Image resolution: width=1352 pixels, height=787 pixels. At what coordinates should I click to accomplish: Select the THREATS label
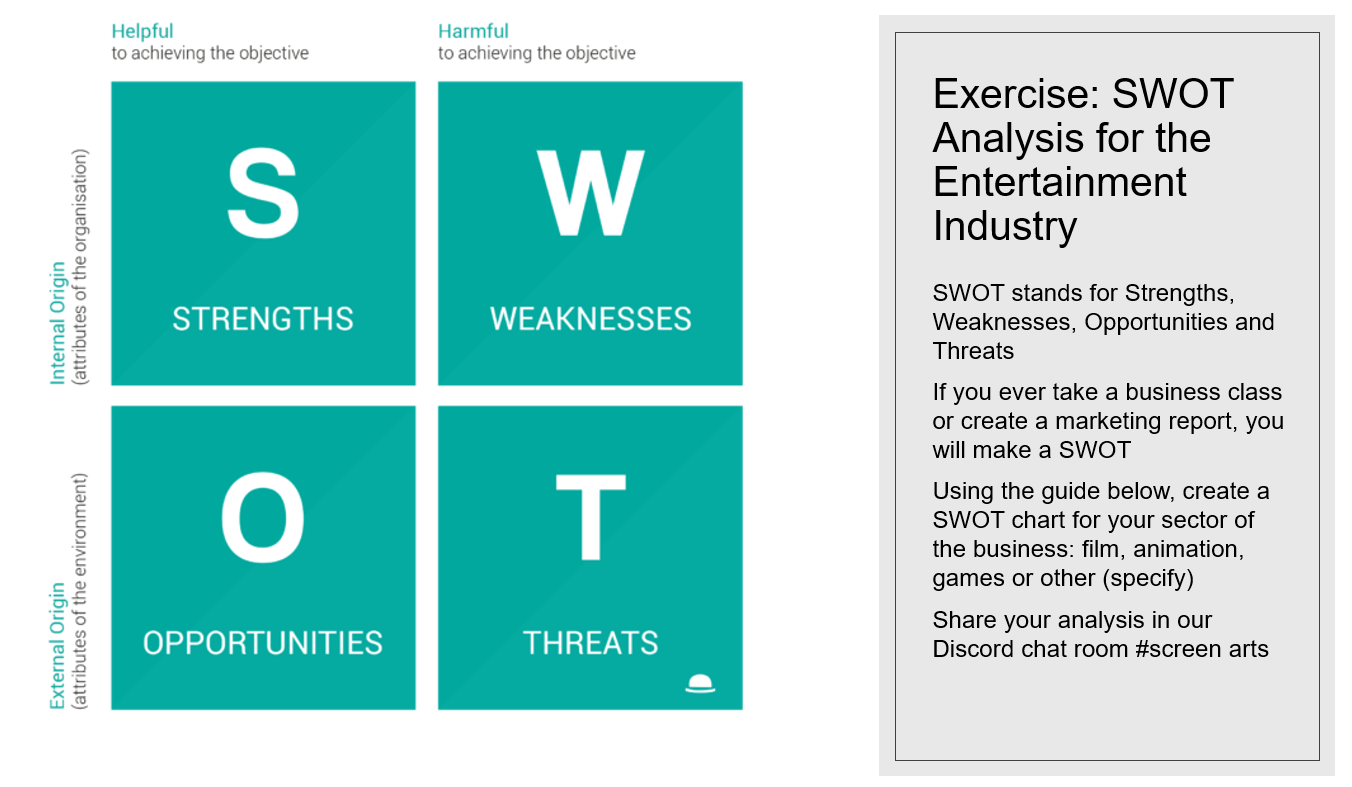pyautogui.click(x=590, y=643)
